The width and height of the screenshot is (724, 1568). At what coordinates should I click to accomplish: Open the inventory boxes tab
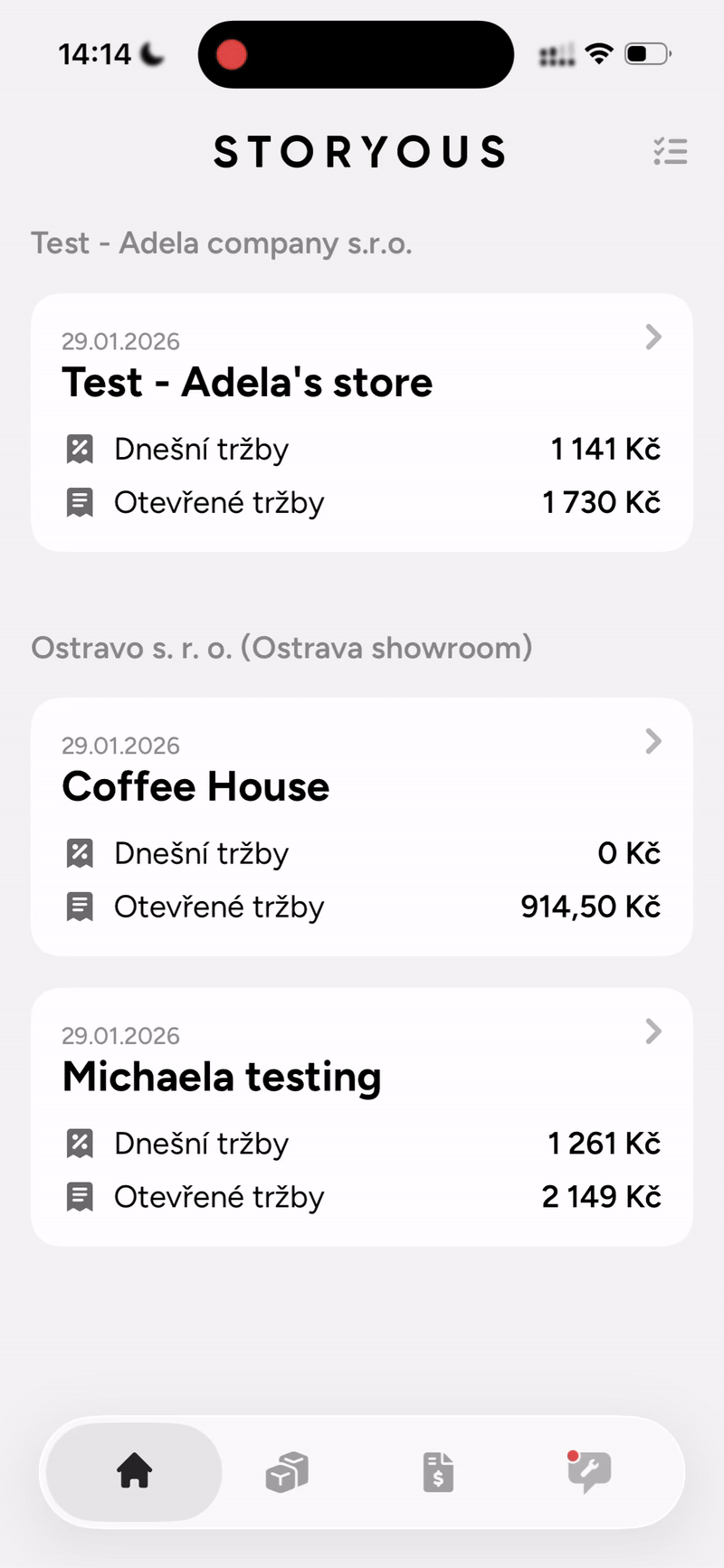tap(287, 1471)
